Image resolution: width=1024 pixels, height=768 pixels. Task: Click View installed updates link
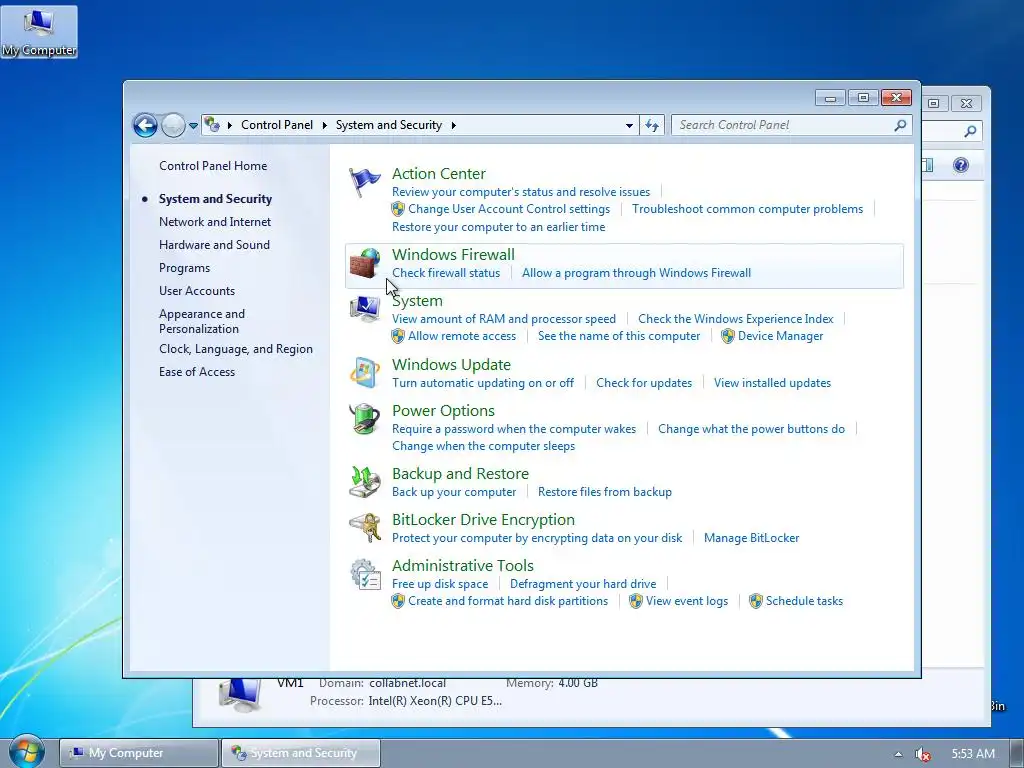772,383
